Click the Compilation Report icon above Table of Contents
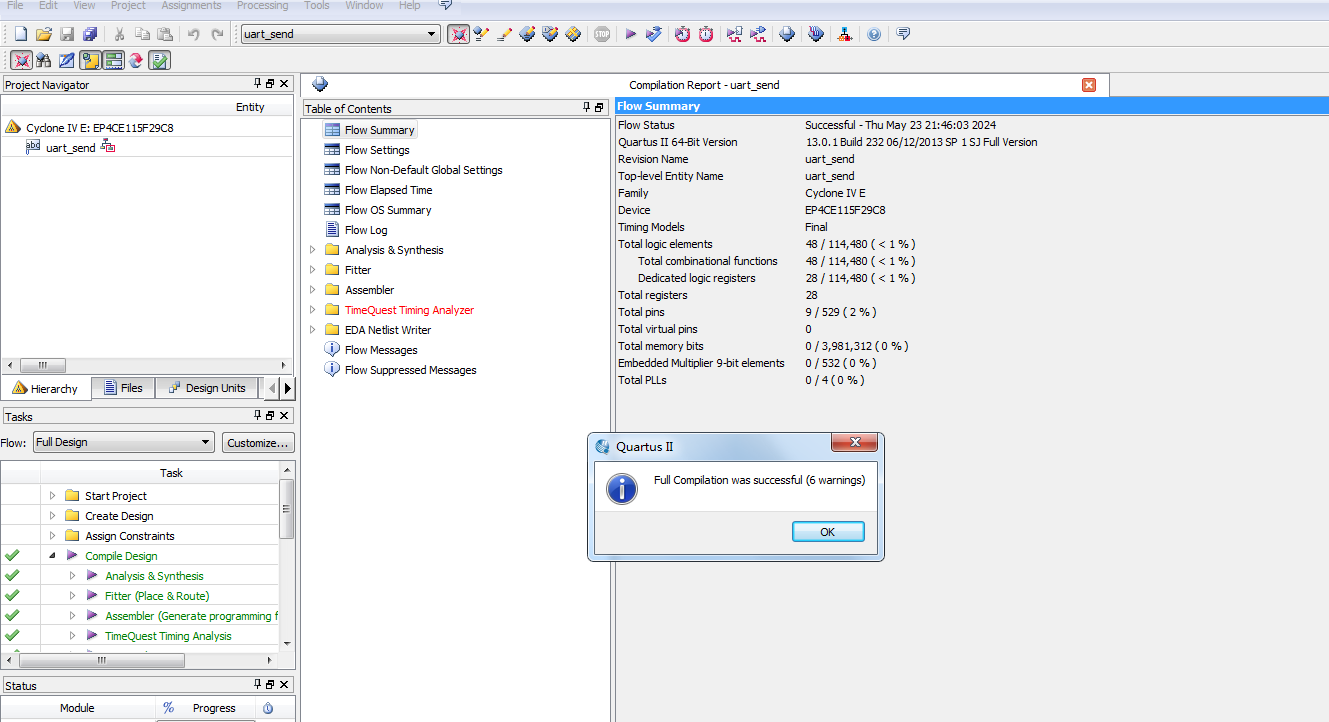1329x722 pixels. coord(320,84)
